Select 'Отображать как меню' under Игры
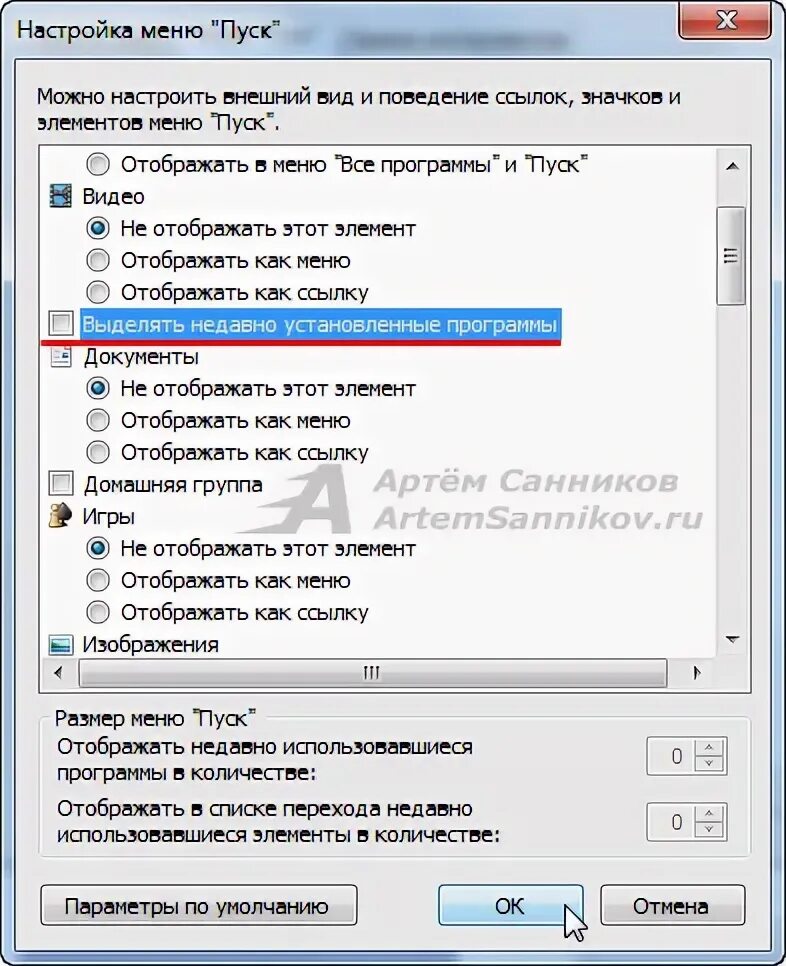This screenshot has height=966, width=786. pyautogui.click(x=98, y=580)
